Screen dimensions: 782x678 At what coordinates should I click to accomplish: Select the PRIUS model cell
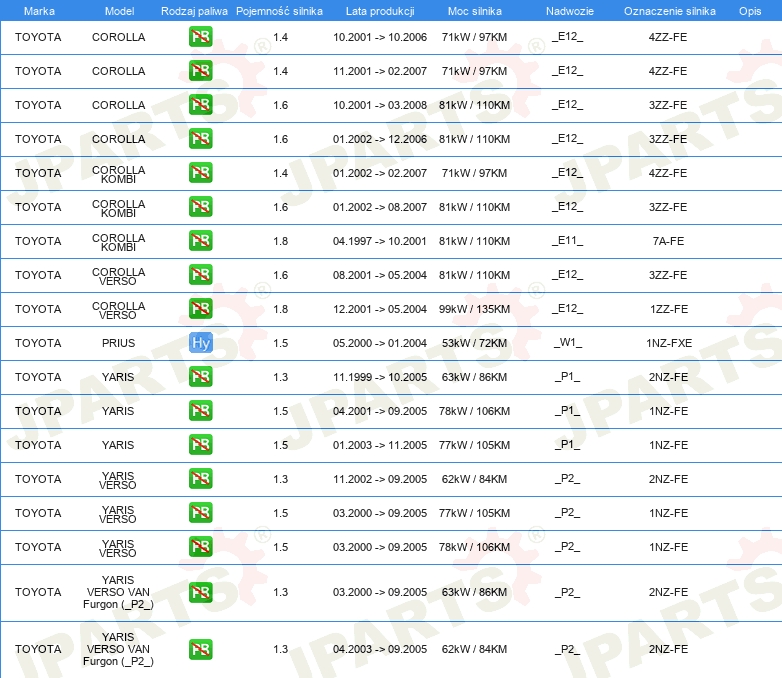tap(119, 343)
